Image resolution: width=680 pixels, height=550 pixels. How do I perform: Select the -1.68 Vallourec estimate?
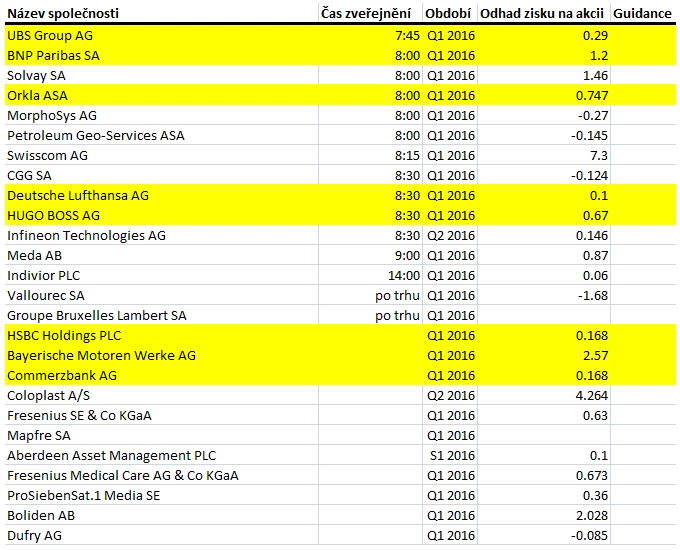tap(593, 295)
